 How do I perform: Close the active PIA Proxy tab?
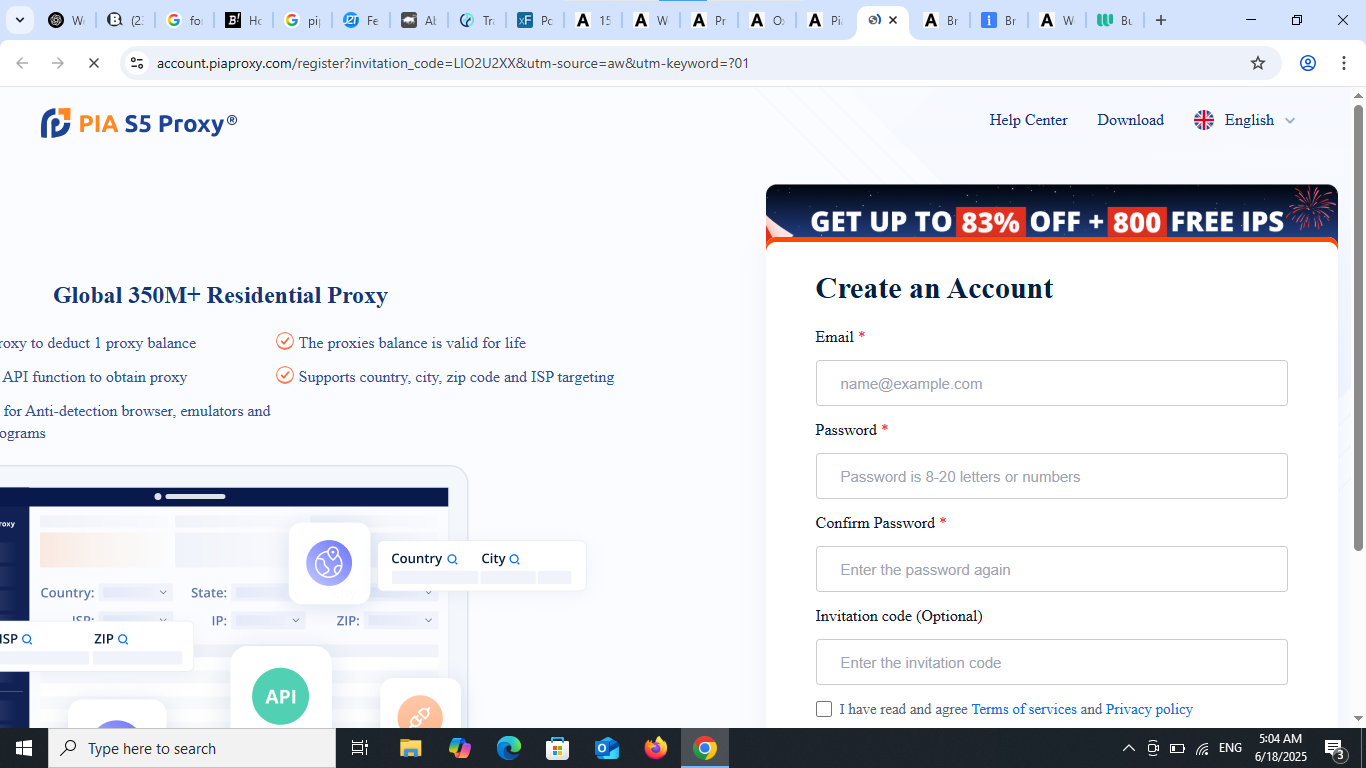(893, 20)
